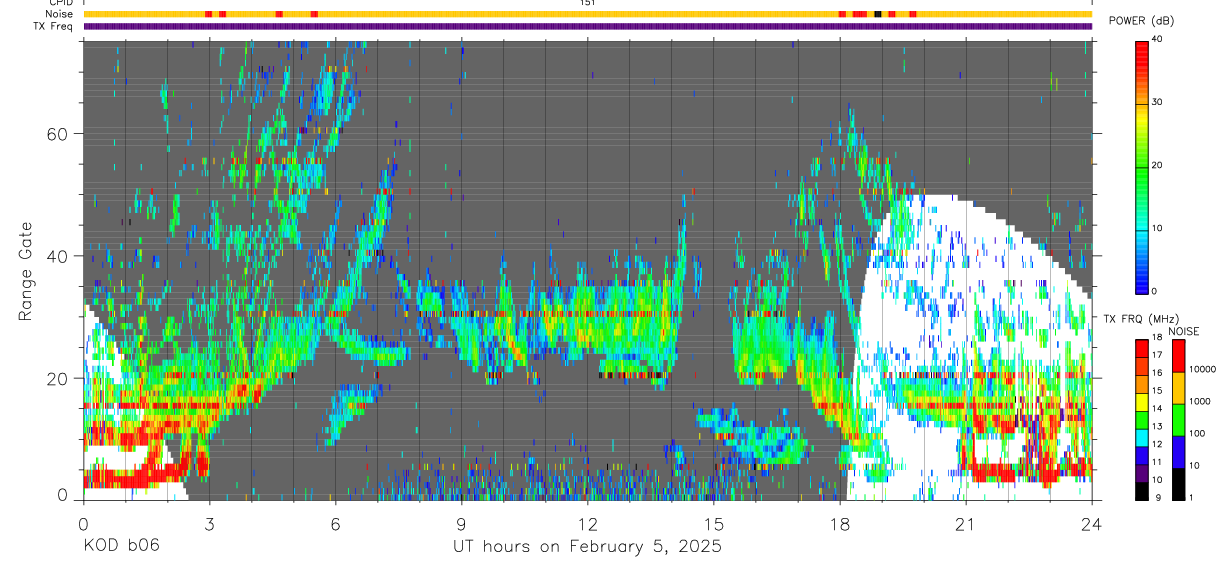Click the "11" MHz frequency scale label
The width and height of the screenshot is (1228, 567).
[x=1158, y=463]
